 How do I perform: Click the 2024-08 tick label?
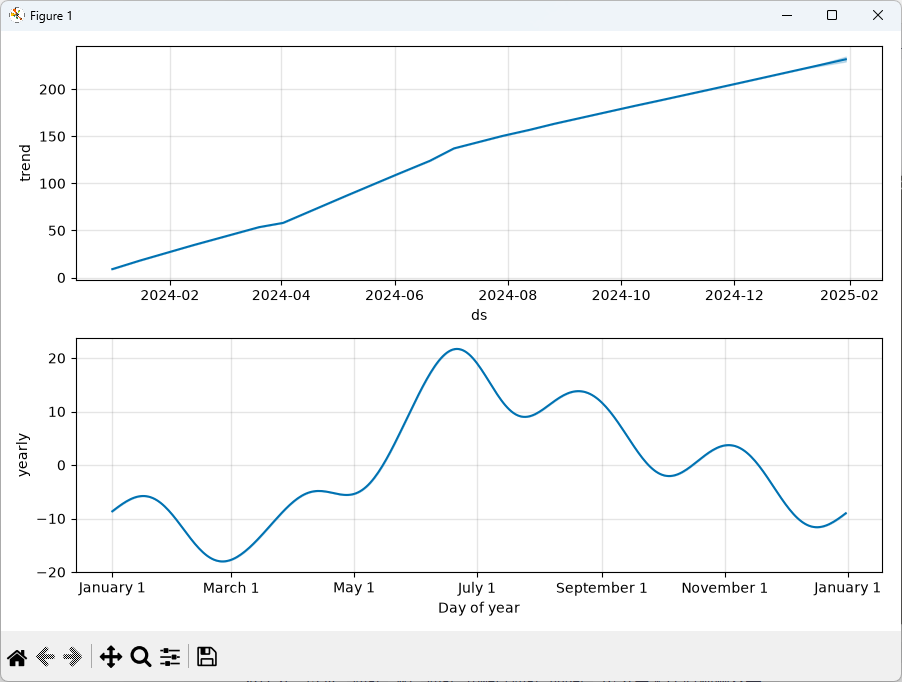coord(508,296)
